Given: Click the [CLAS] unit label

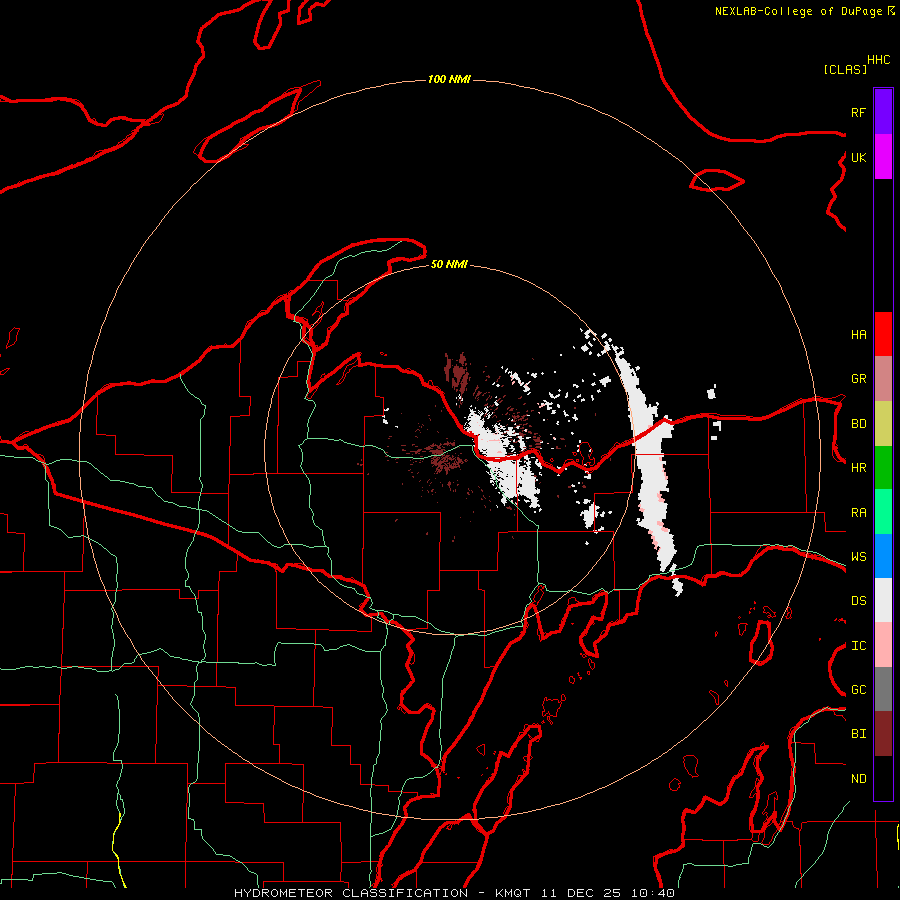Looking at the screenshot, I should [845, 69].
